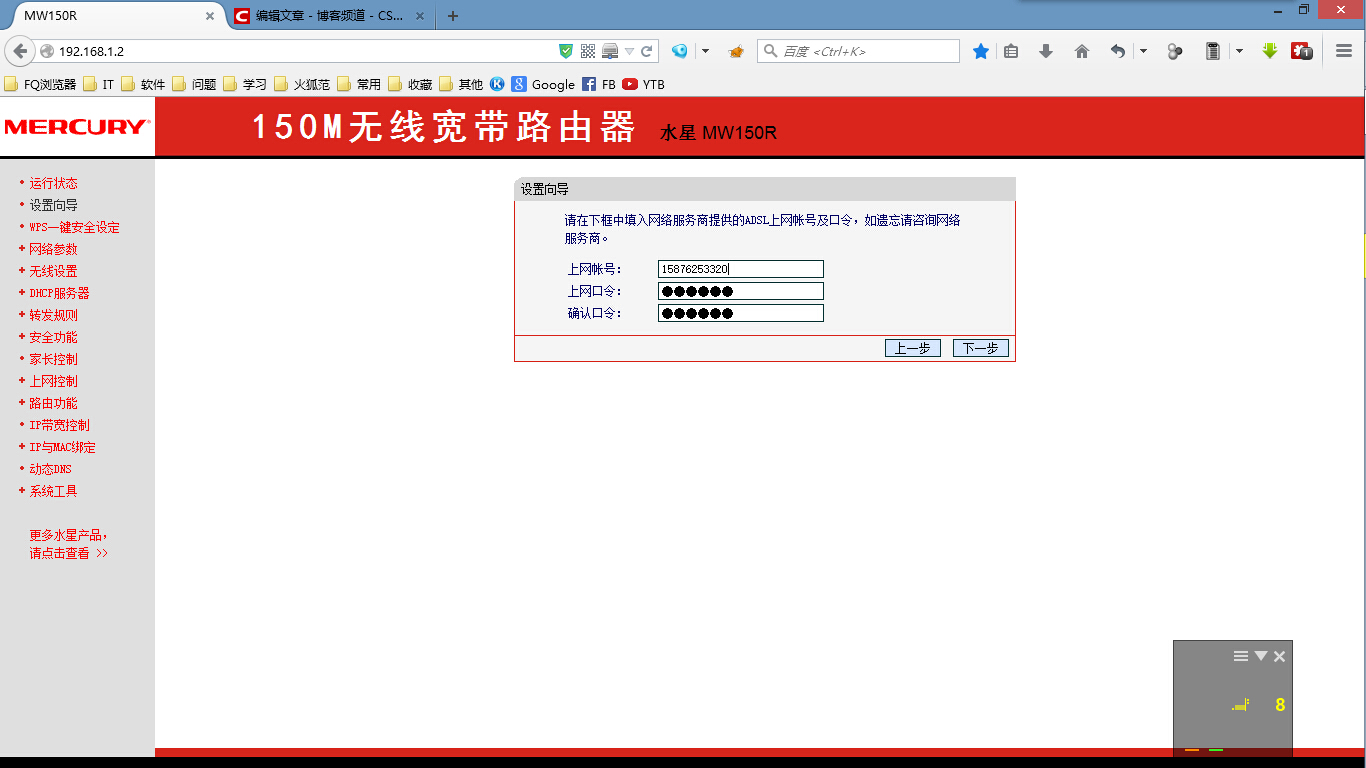The height and width of the screenshot is (768, 1366).
Task: Open the dropdown beside the clipboard icon
Action: click(x=1239, y=51)
